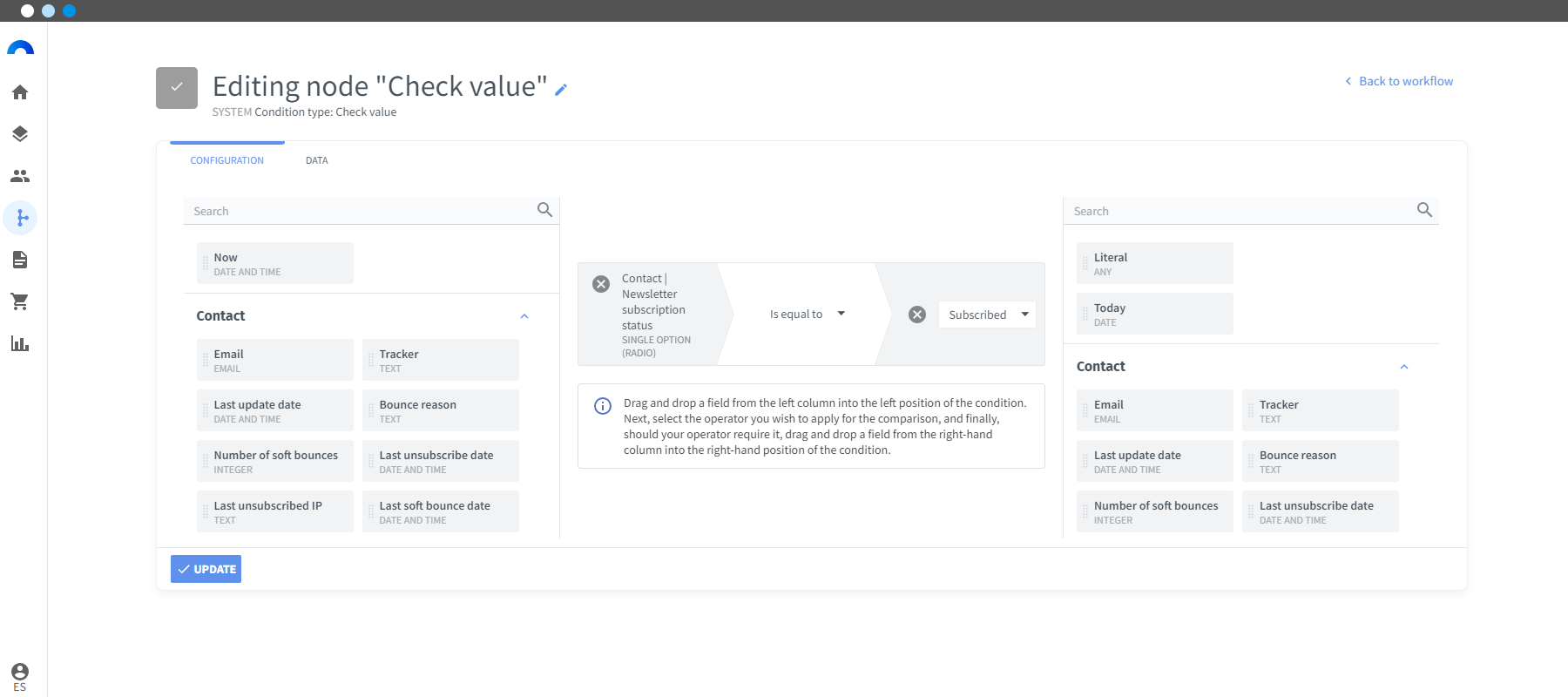Select the CONFIGURATION tab

point(226,160)
